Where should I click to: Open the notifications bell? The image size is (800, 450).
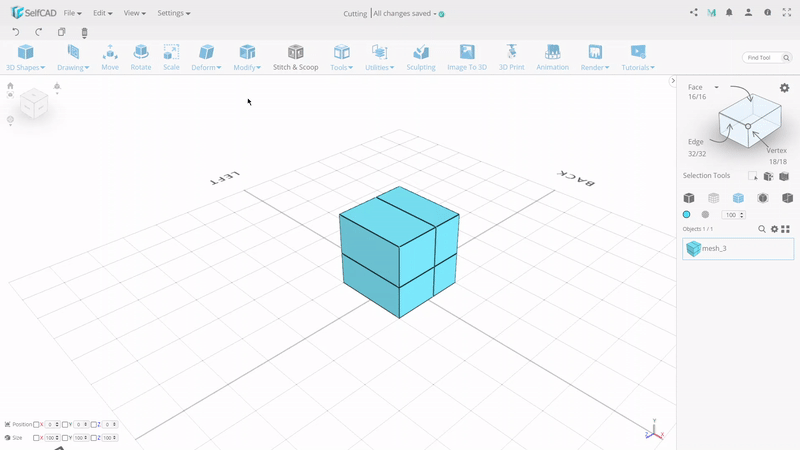(729, 12)
